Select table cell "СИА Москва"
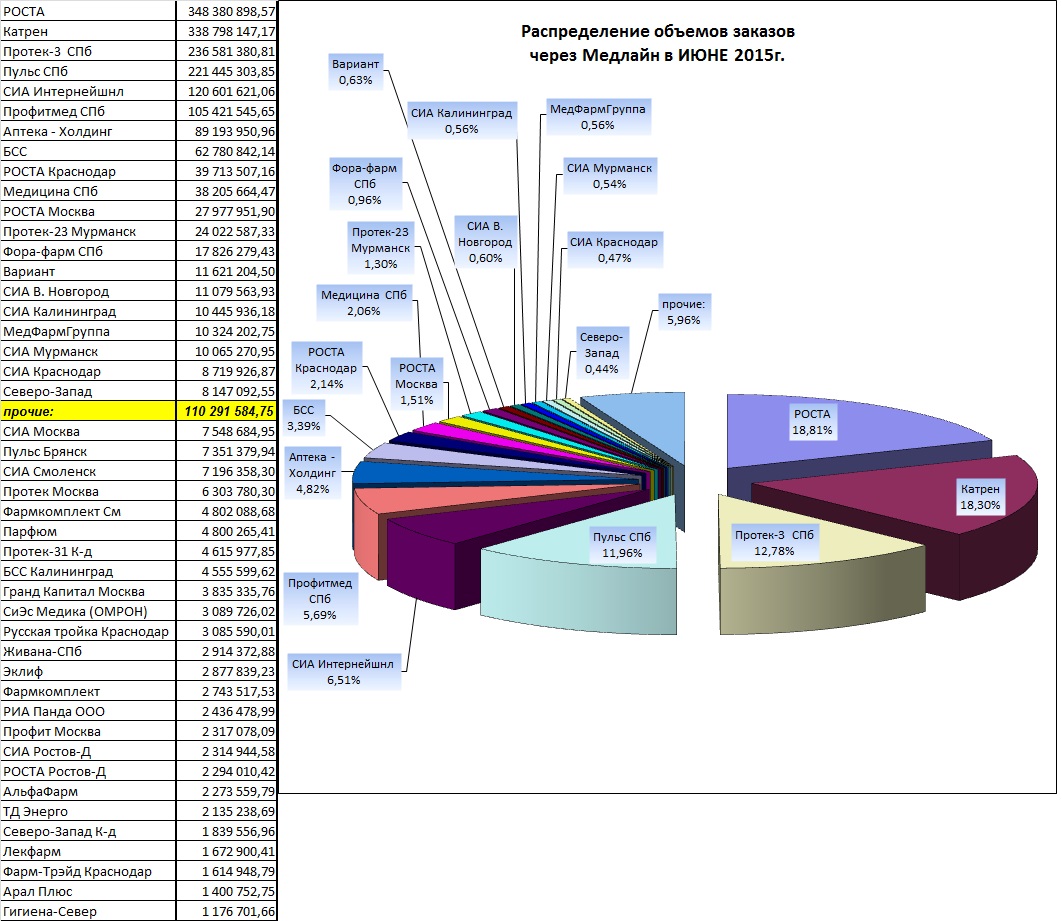Image resolution: width=1062 pixels, height=921 pixels. point(88,431)
